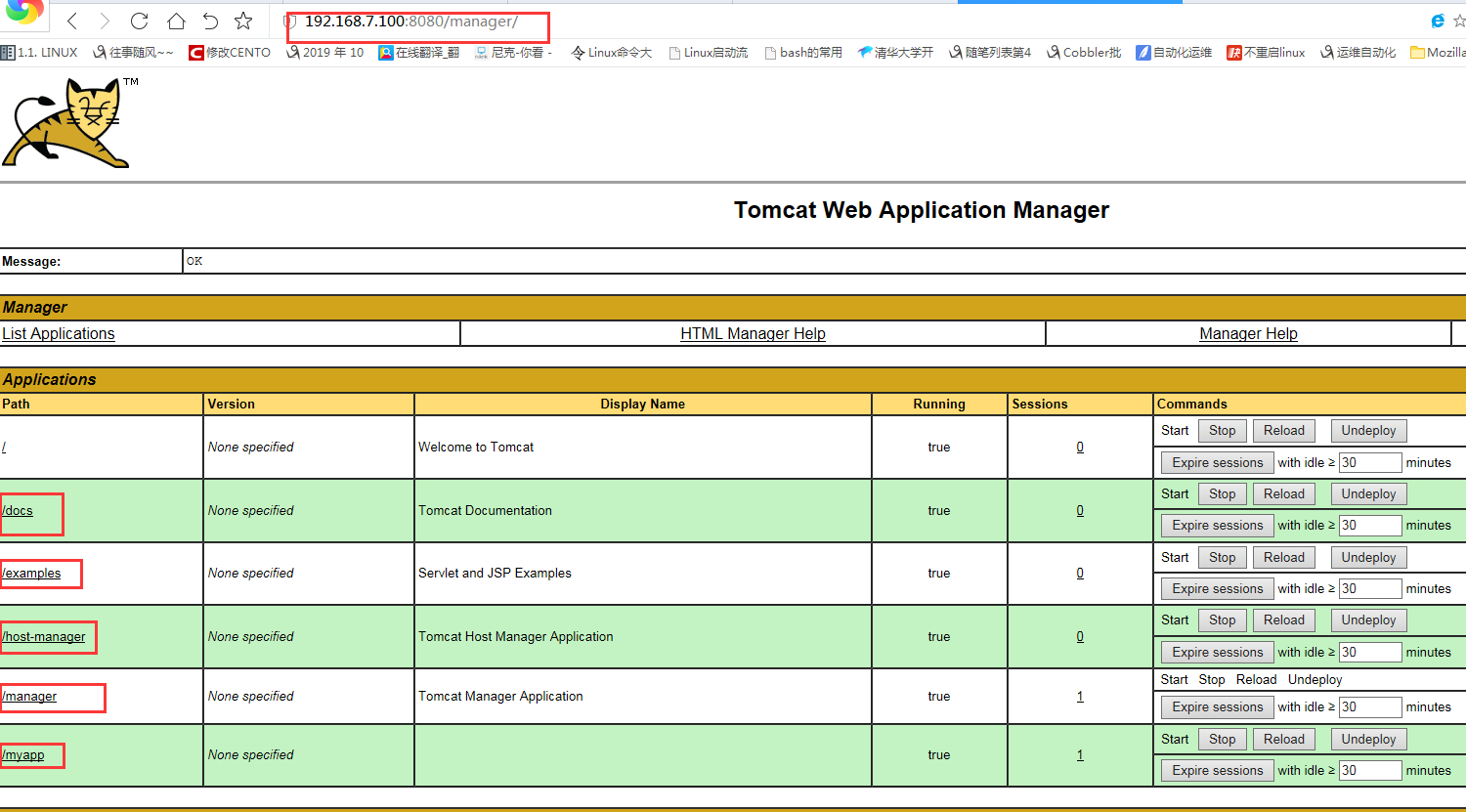Open the Manager Help link
1466x812 pixels.
click(1248, 333)
